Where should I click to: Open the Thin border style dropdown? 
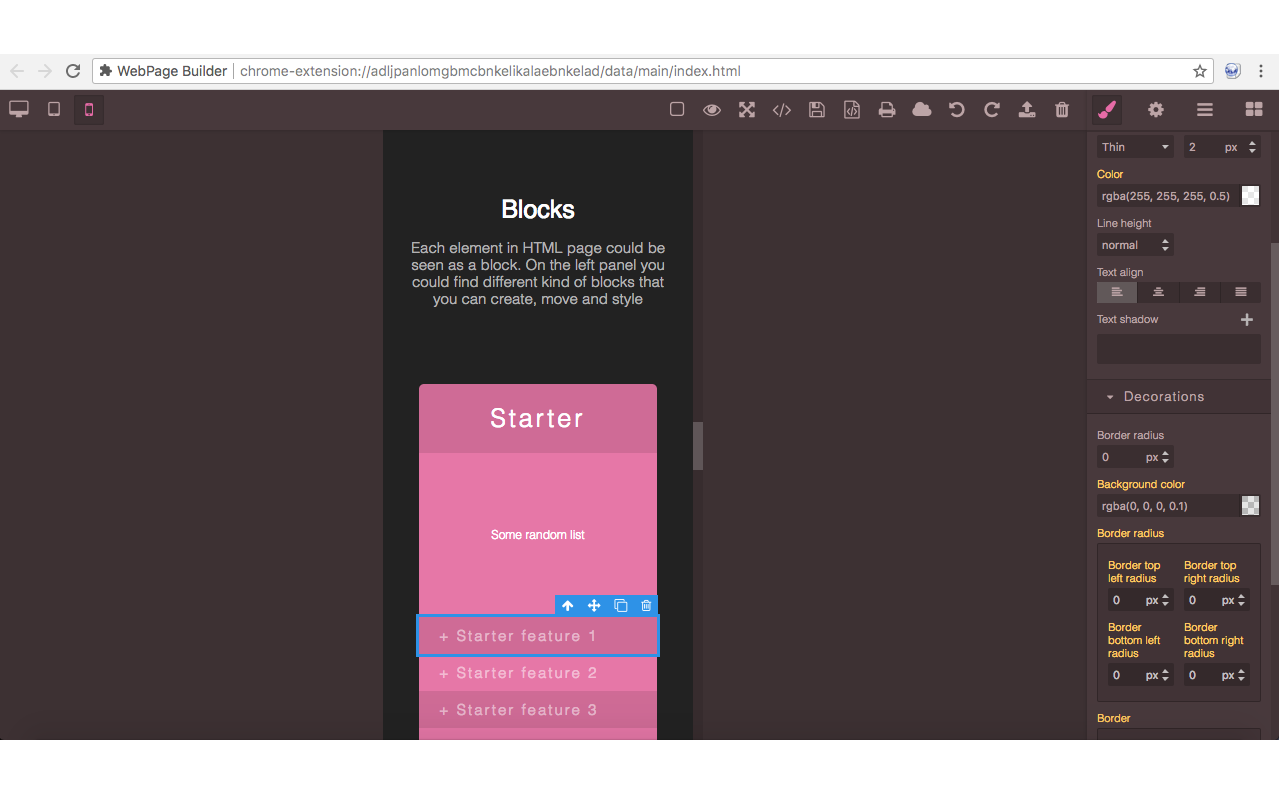(x=1134, y=146)
